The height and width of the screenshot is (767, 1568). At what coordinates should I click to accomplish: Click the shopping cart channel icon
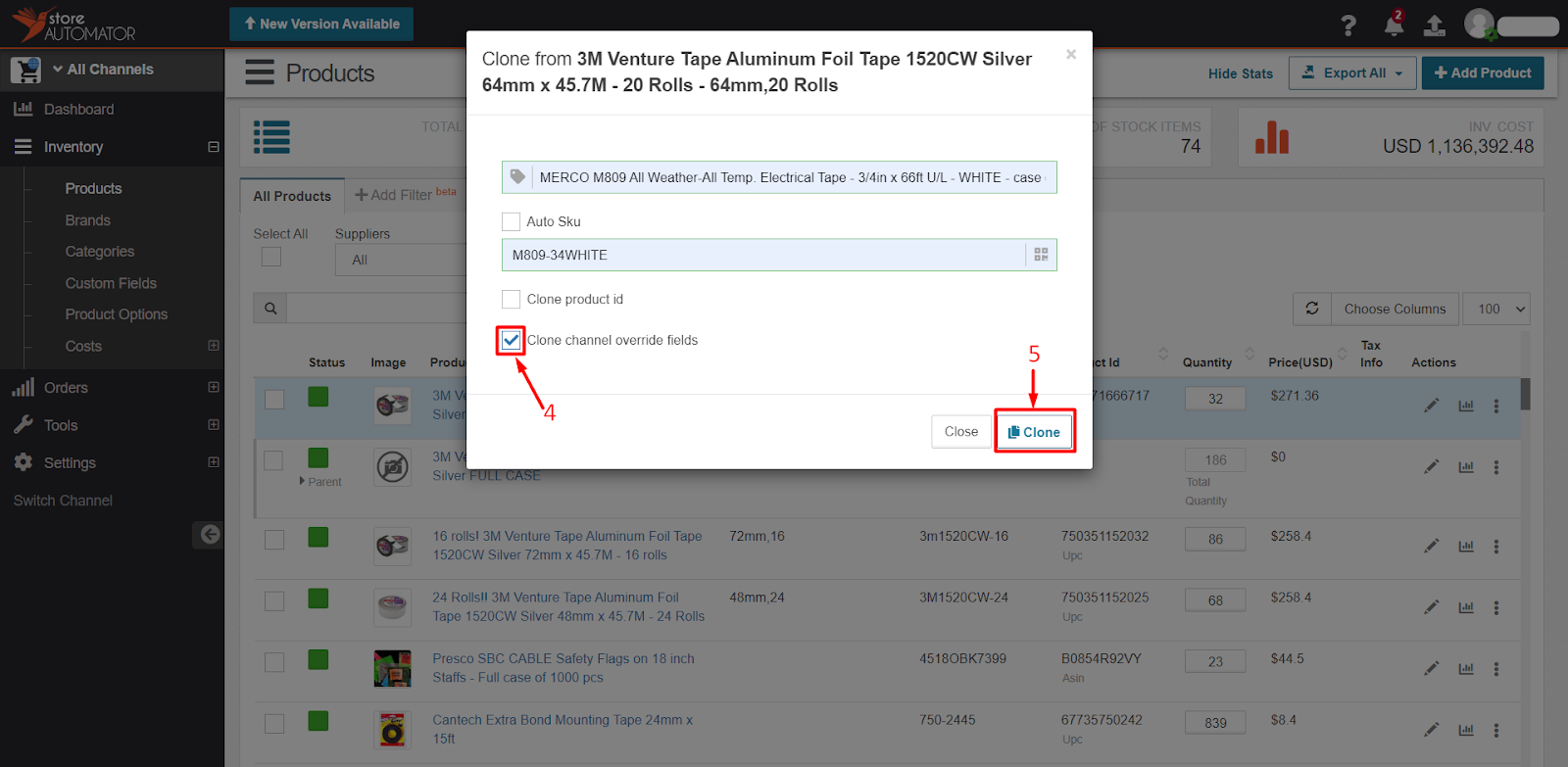coord(26,70)
